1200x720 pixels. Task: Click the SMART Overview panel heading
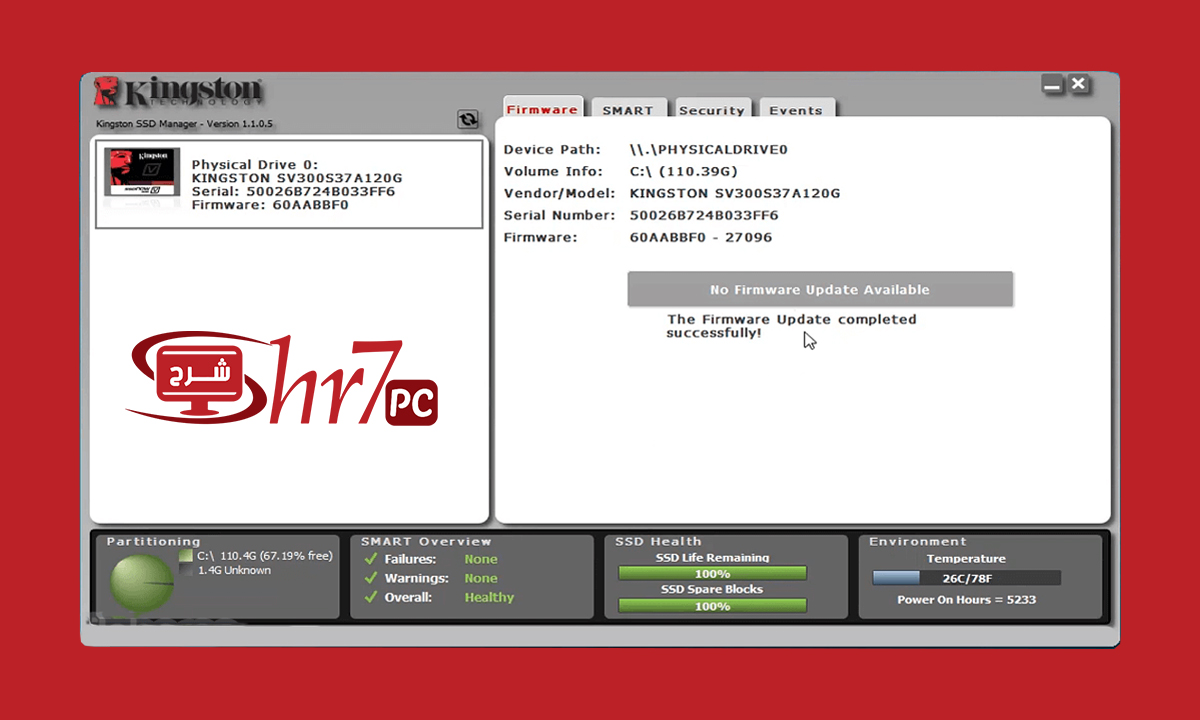tap(426, 541)
